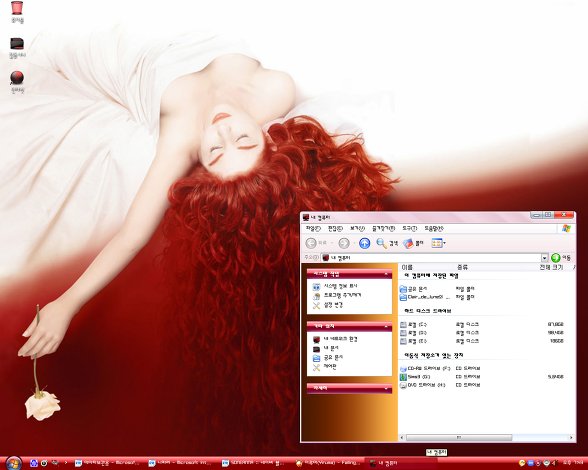Collapse the System Tasks panel
The width and height of the screenshot is (588, 470).
(x=386, y=274)
